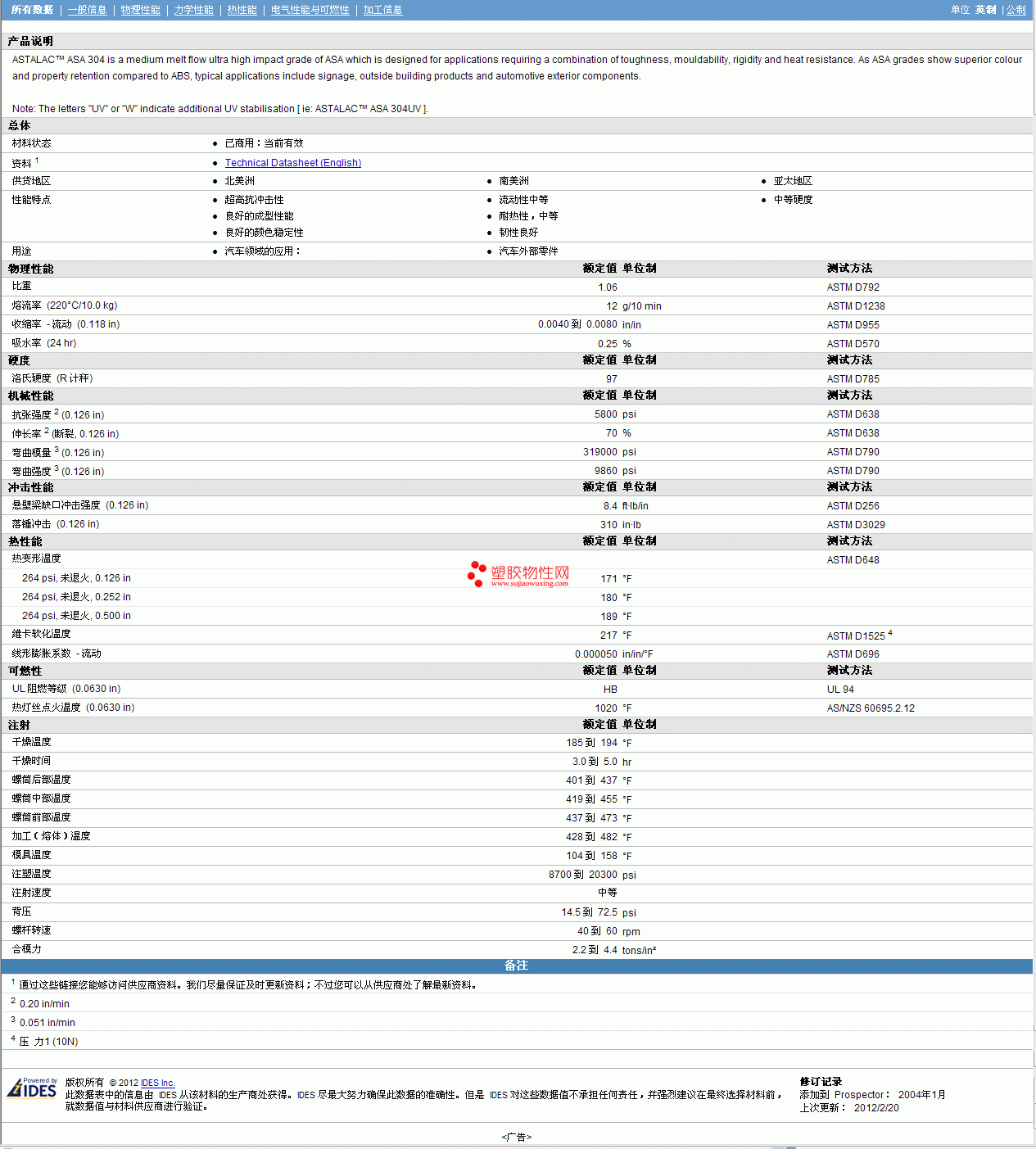The image size is (1036, 1149).
Task: Jump to 力学性能 section
Action: (x=193, y=10)
